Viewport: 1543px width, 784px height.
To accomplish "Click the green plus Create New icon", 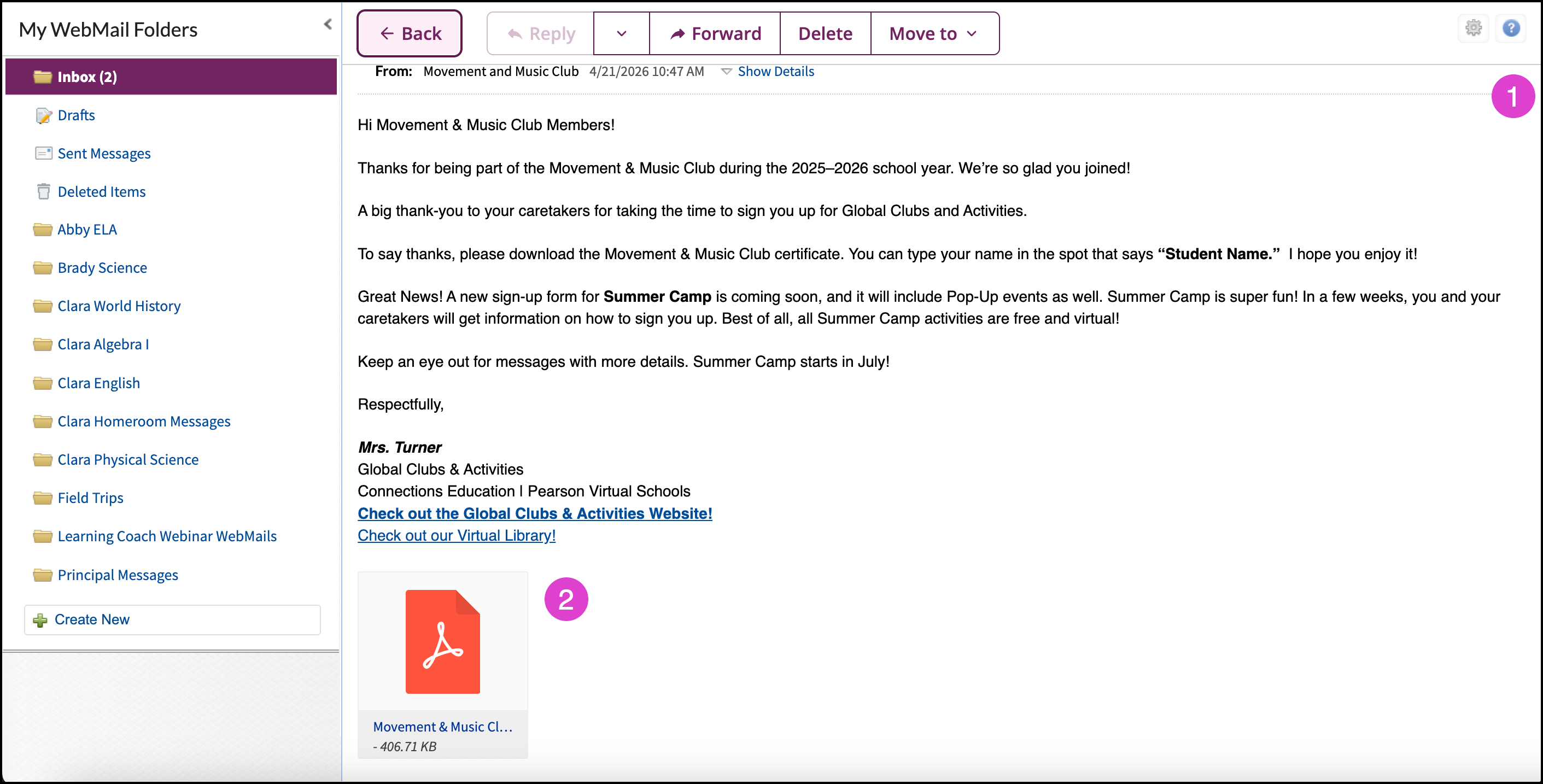I will click(x=40, y=620).
